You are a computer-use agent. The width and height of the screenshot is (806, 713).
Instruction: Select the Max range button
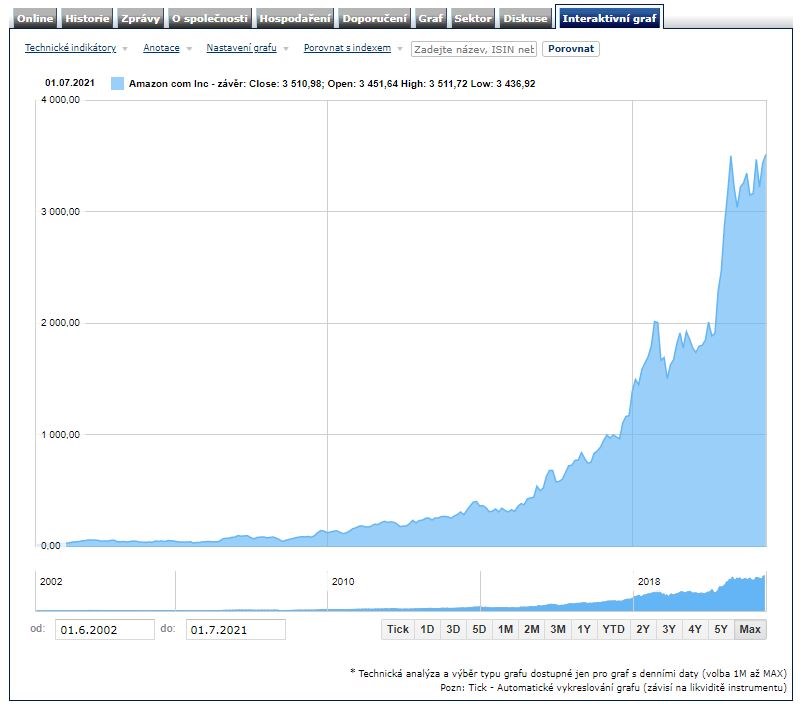click(x=750, y=629)
